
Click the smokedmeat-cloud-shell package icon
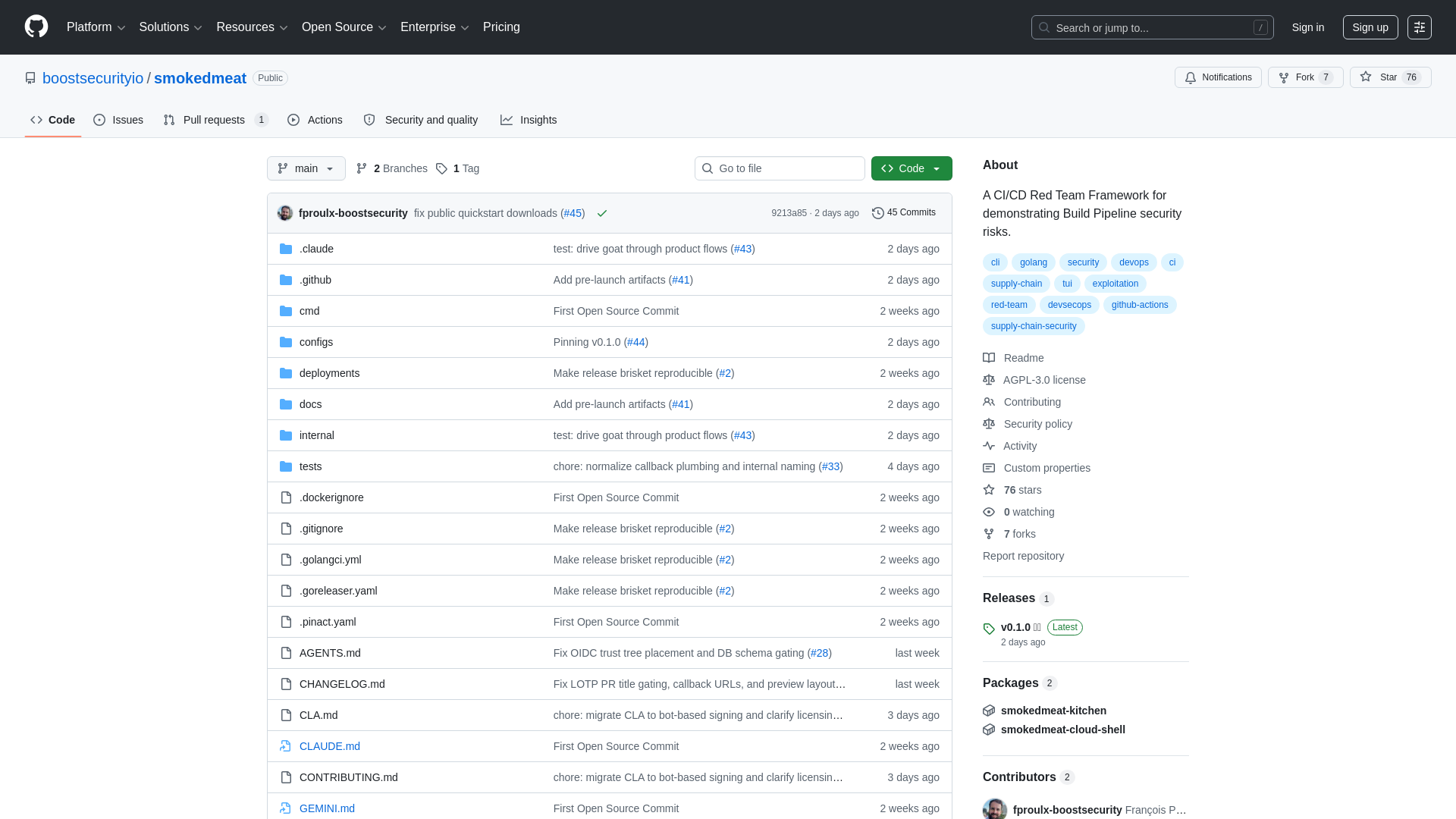coord(989,730)
